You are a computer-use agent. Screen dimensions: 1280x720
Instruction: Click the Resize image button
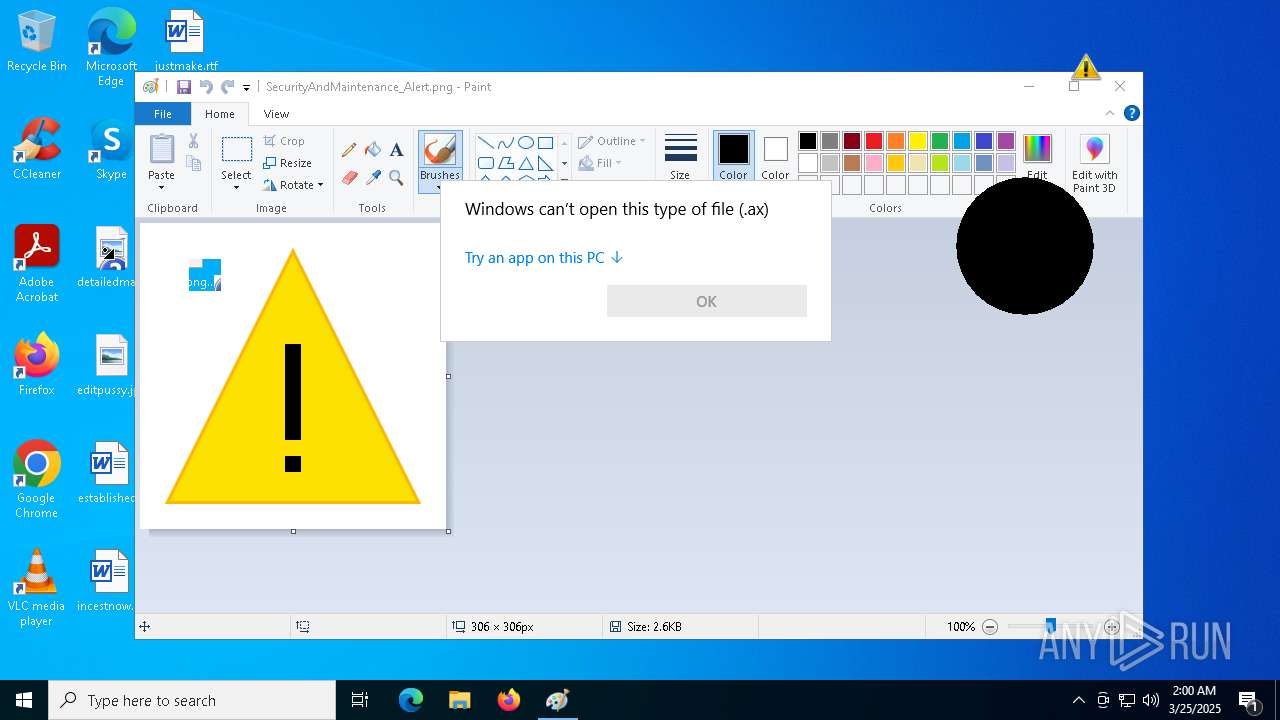click(288, 163)
